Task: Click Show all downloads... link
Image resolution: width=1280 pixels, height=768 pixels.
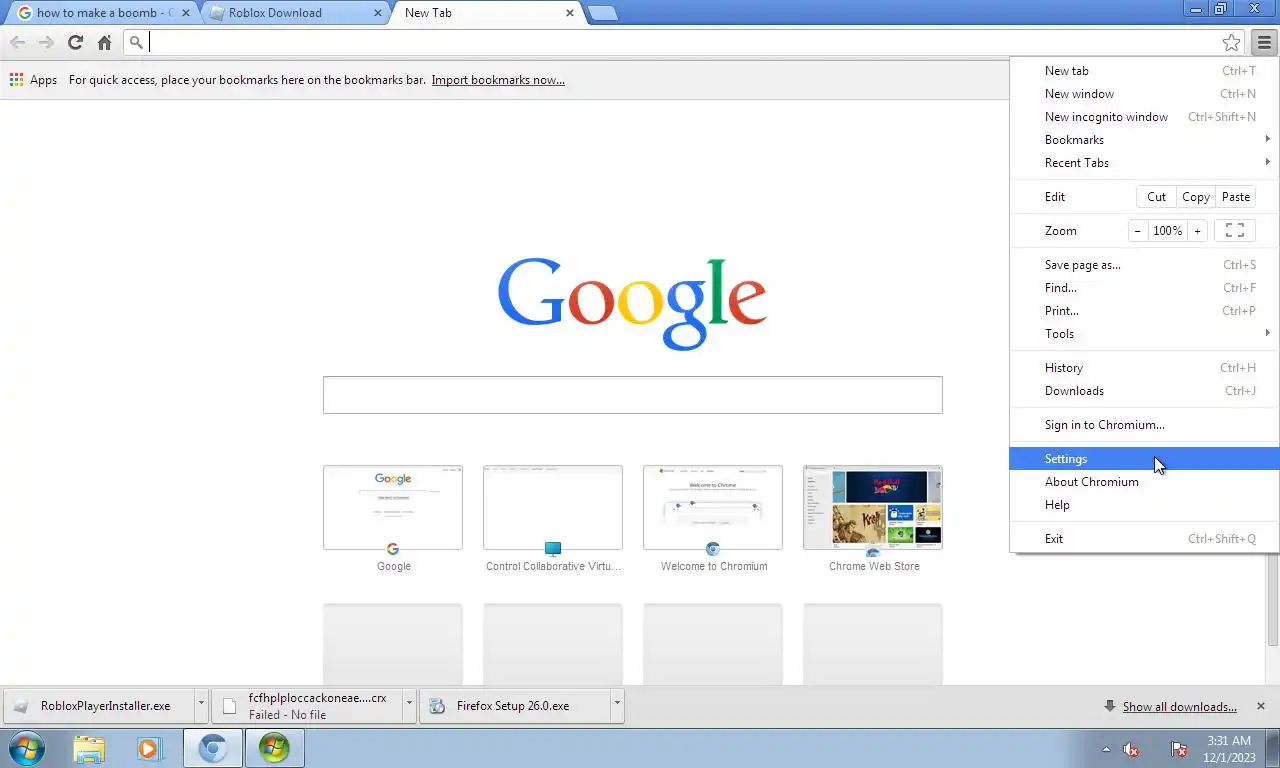Action: pos(1179,707)
